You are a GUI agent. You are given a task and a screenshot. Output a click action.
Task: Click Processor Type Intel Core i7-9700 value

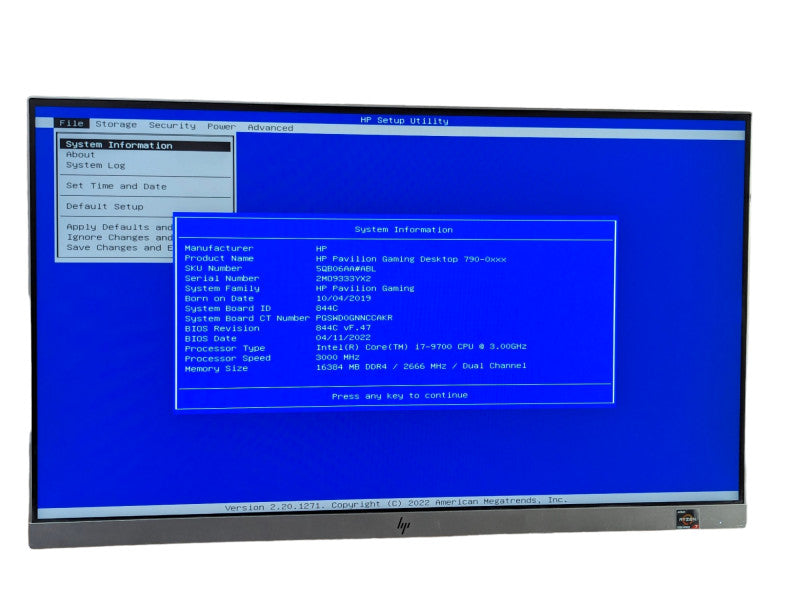click(421, 347)
